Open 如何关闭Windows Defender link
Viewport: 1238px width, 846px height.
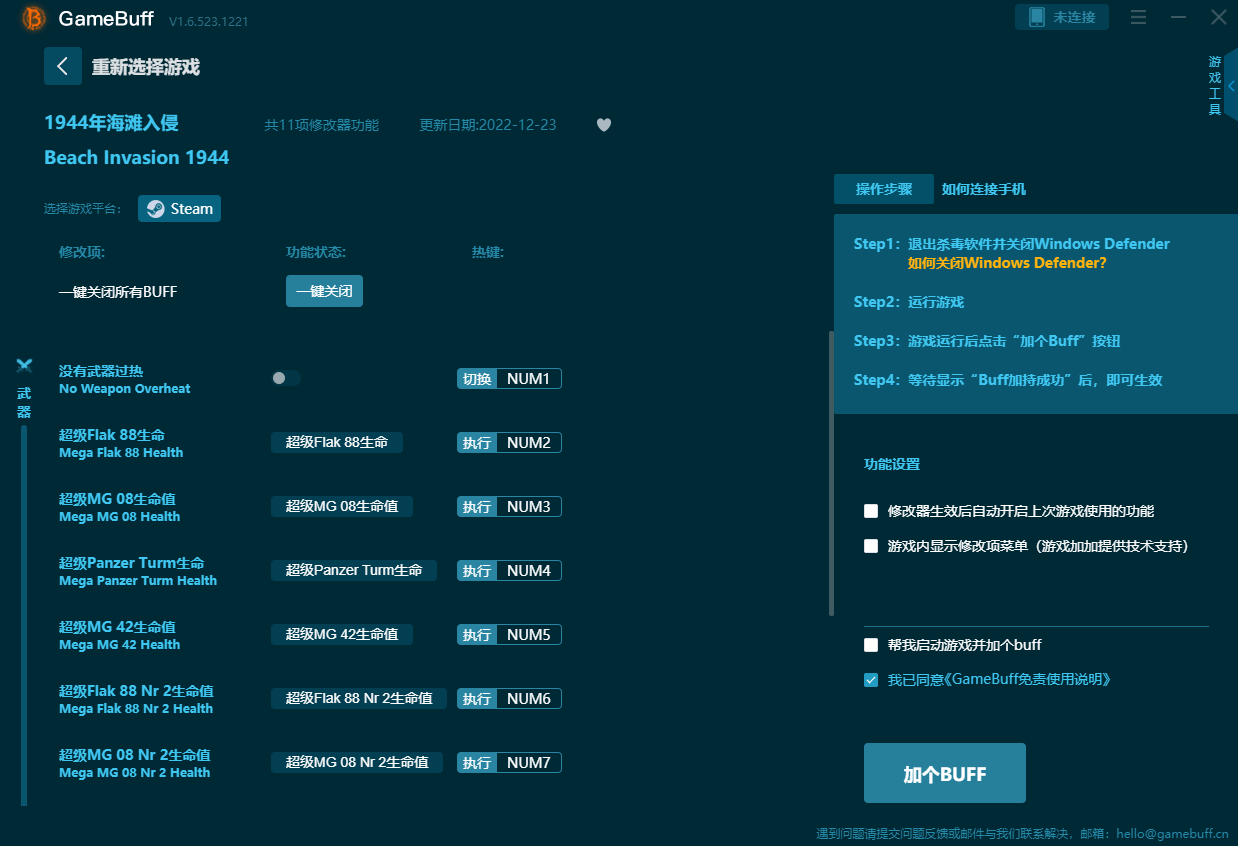coord(1007,263)
